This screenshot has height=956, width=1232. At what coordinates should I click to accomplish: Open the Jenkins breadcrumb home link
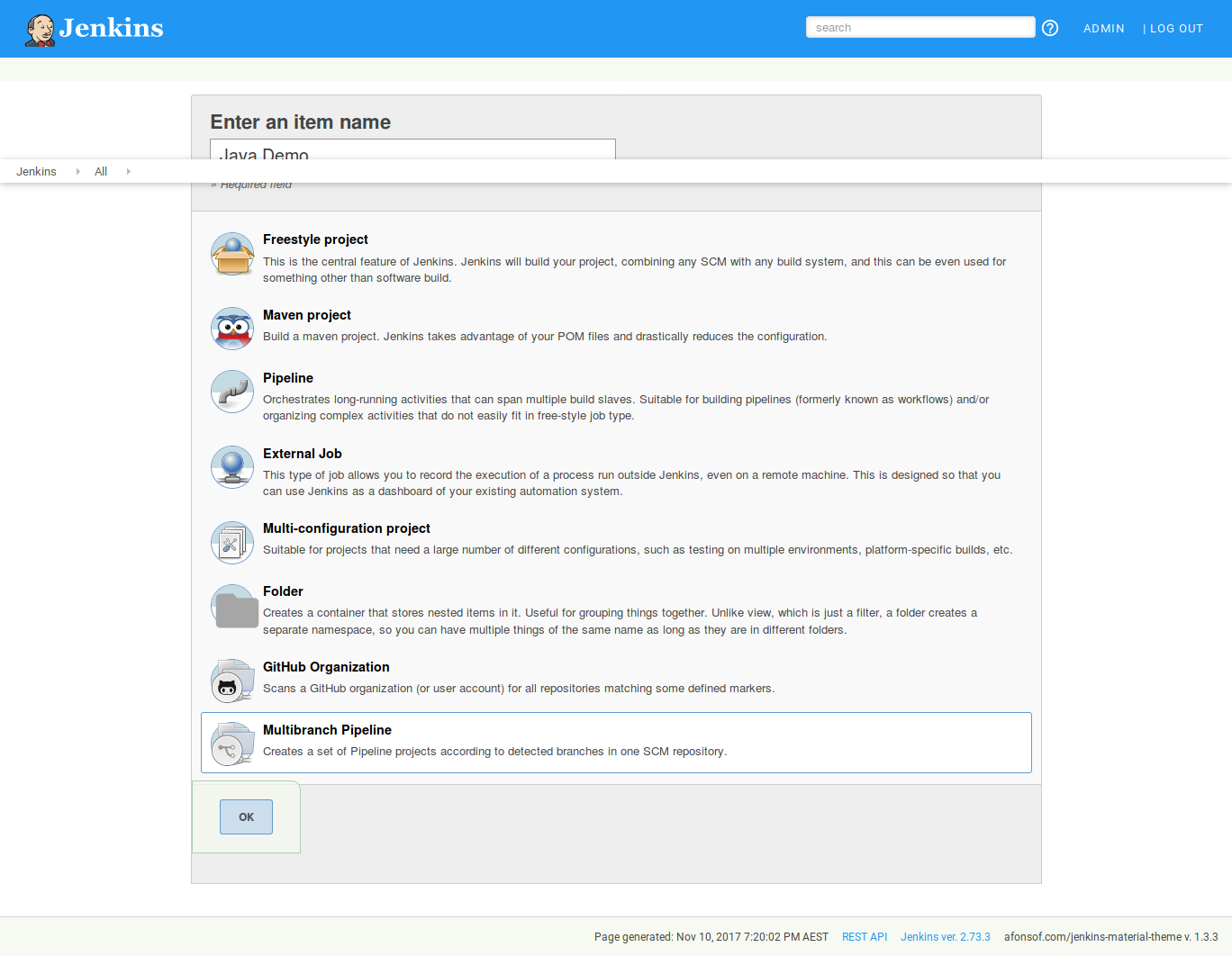coord(36,171)
